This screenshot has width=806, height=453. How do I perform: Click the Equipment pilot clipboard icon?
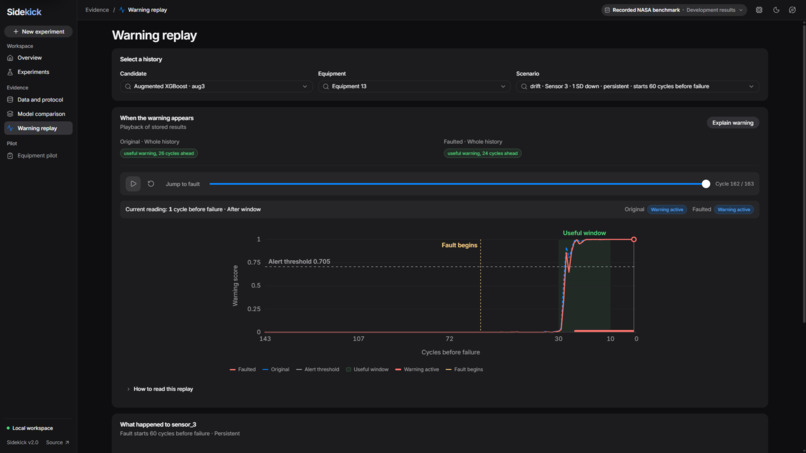pos(10,156)
